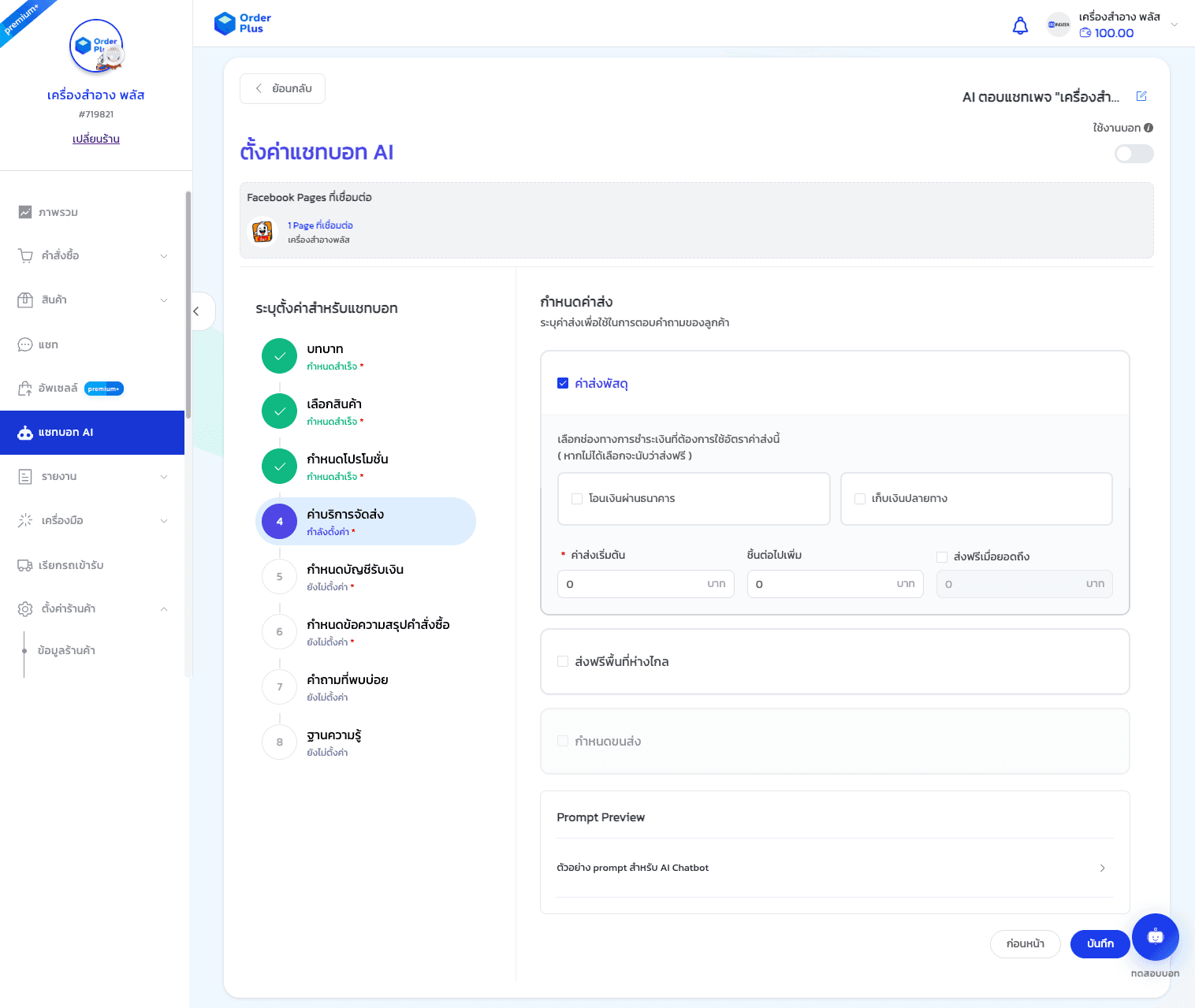The width and height of the screenshot is (1195, 1008).
Task: Open the notification bell
Action: point(1020,25)
